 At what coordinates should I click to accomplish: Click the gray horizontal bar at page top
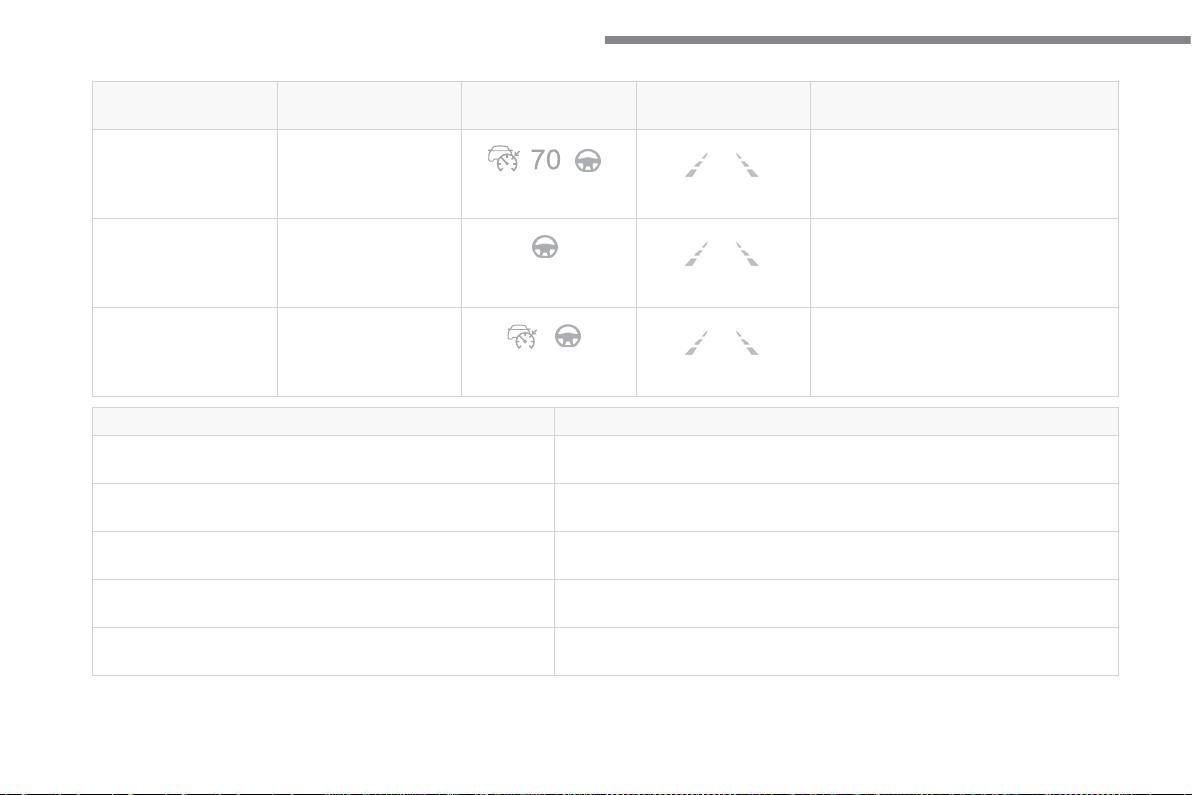pyautogui.click(x=898, y=40)
